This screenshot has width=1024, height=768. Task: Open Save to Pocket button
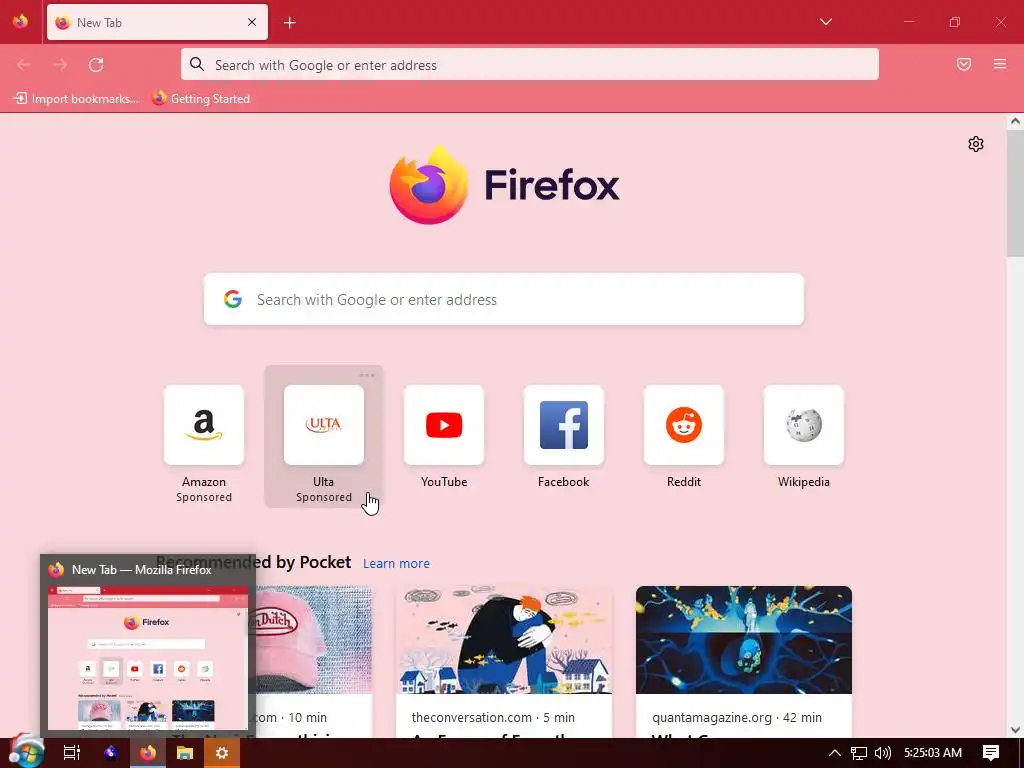tap(964, 64)
